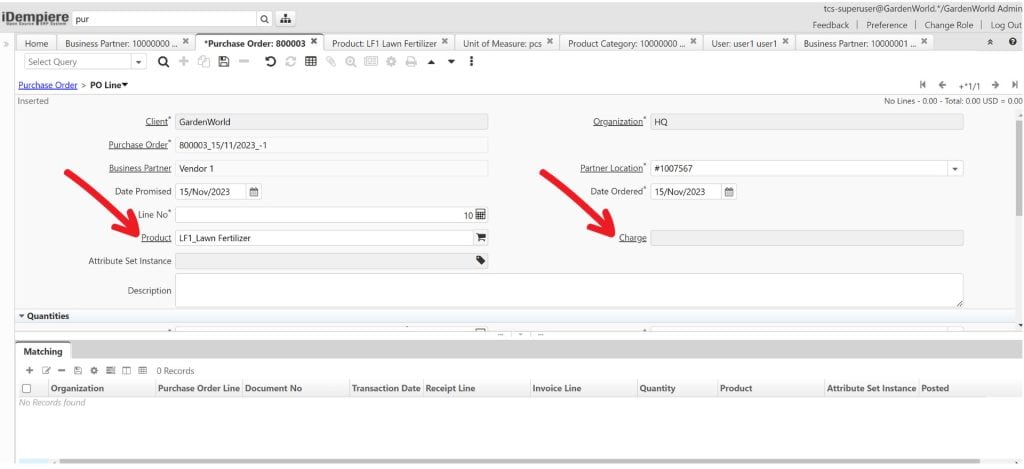Click the Find record magnifier icon
Image resolution: width=1024 pixels, height=469 pixels.
[163, 62]
